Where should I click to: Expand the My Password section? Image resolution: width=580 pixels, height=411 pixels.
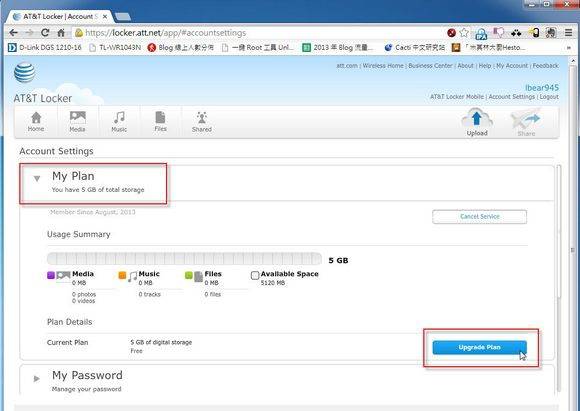pyautogui.click(x=37, y=378)
